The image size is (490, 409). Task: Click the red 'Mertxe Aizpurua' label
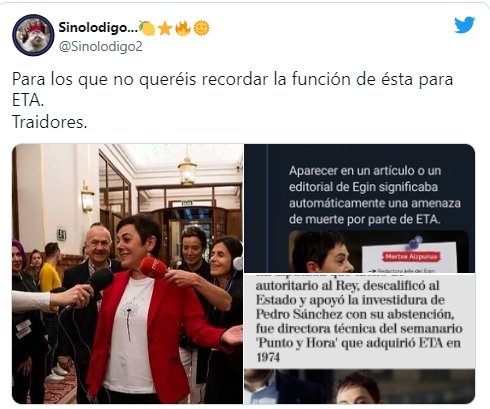click(x=411, y=256)
